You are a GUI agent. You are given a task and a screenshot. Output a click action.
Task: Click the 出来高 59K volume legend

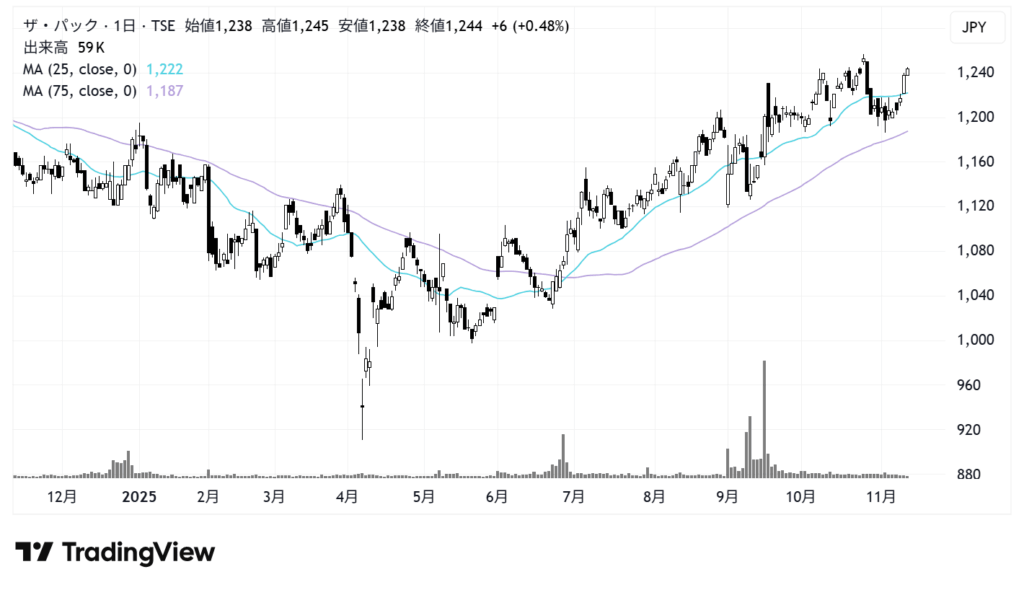tap(63, 48)
